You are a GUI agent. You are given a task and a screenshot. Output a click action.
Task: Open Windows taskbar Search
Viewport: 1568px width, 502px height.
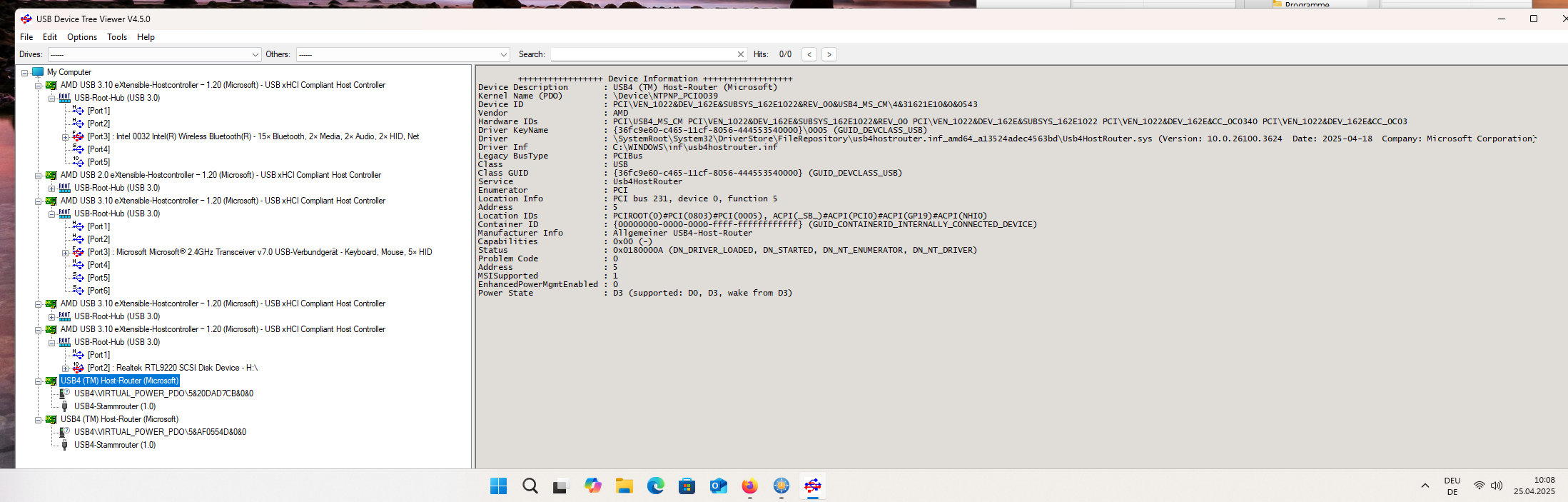point(530,486)
